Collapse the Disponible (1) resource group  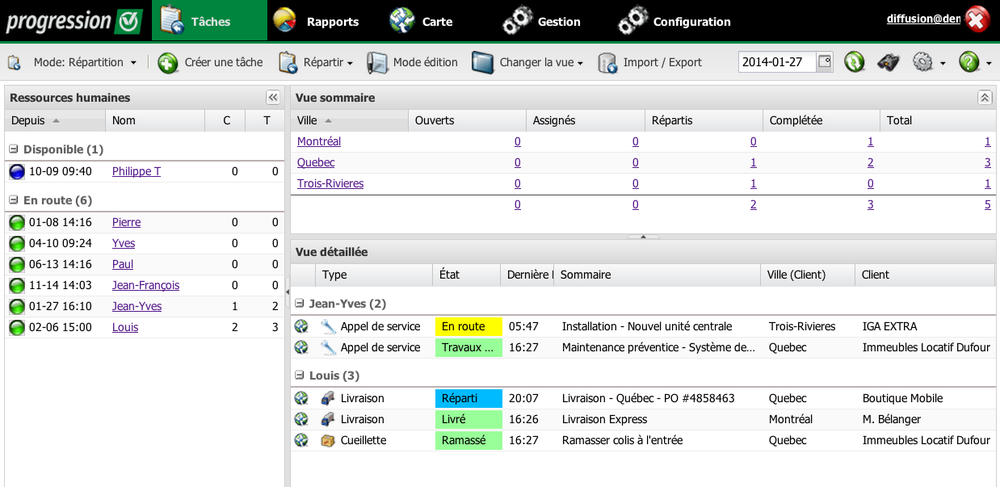click(x=14, y=150)
